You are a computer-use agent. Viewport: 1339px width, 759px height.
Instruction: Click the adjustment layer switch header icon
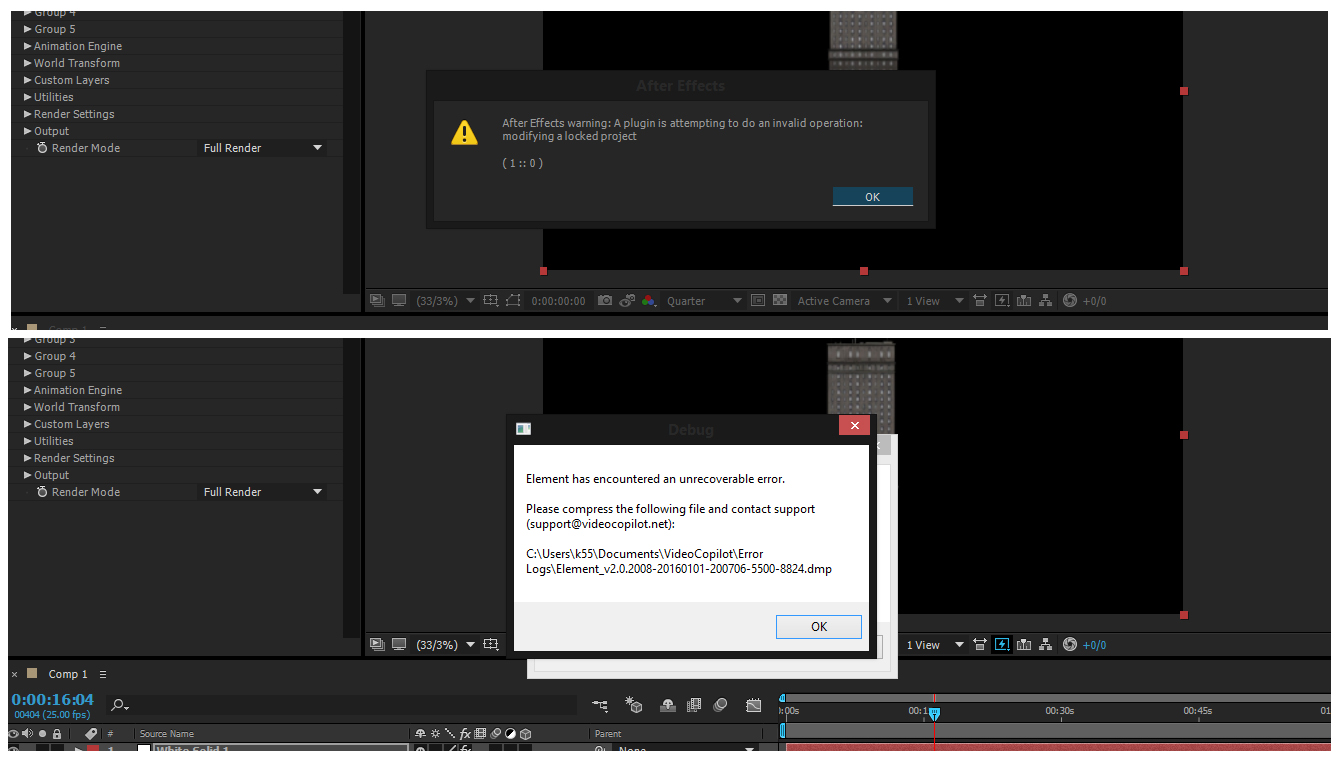(510, 734)
